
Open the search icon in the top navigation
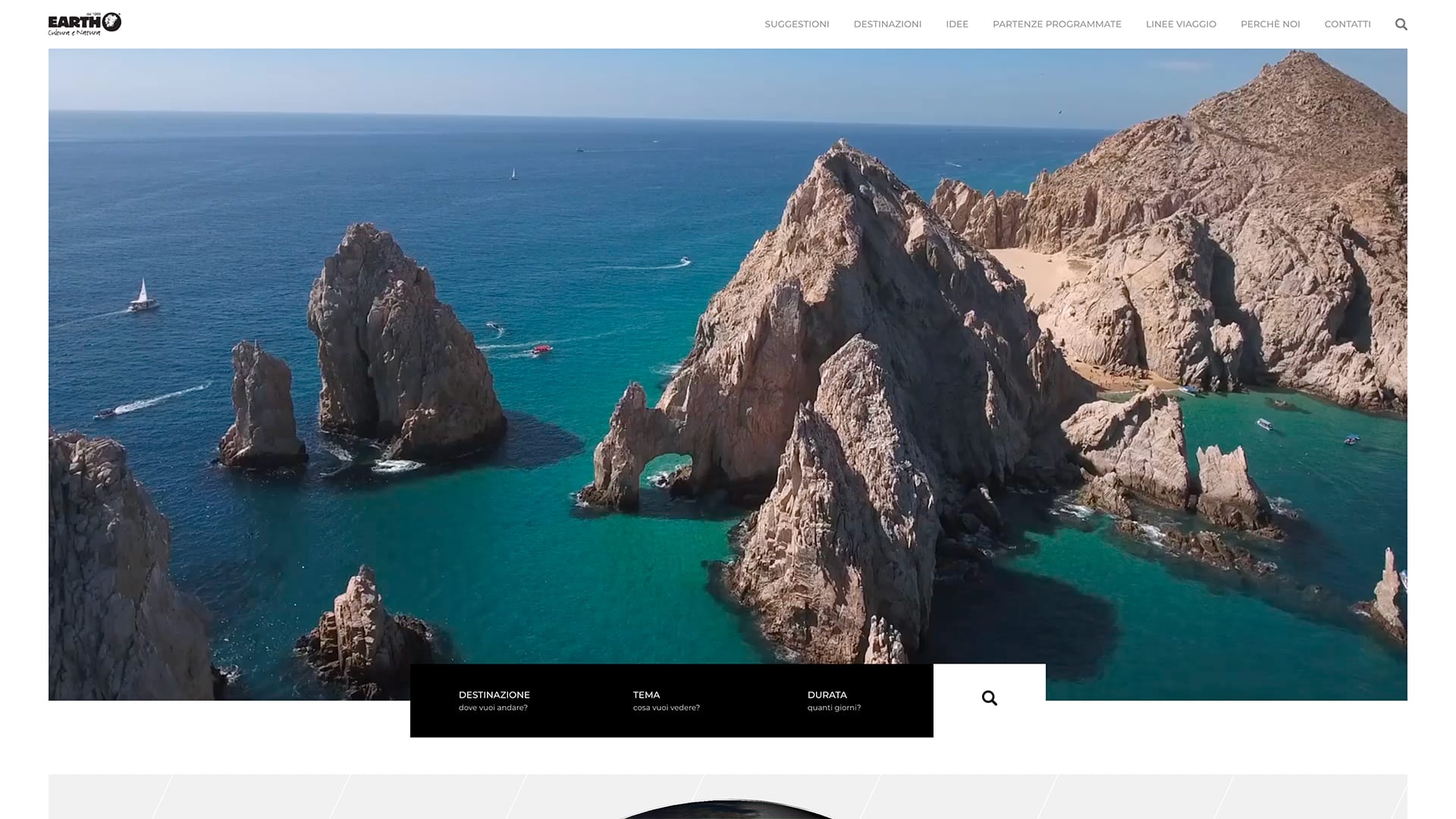pos(1401,24)
